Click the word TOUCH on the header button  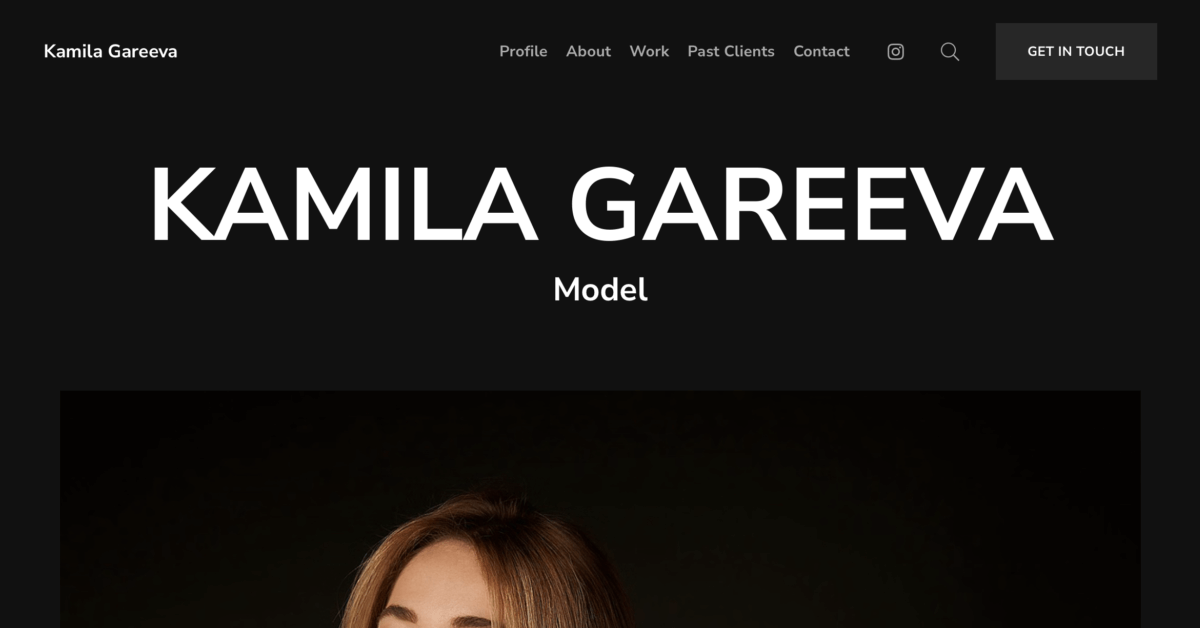(x=1100, y=51)
